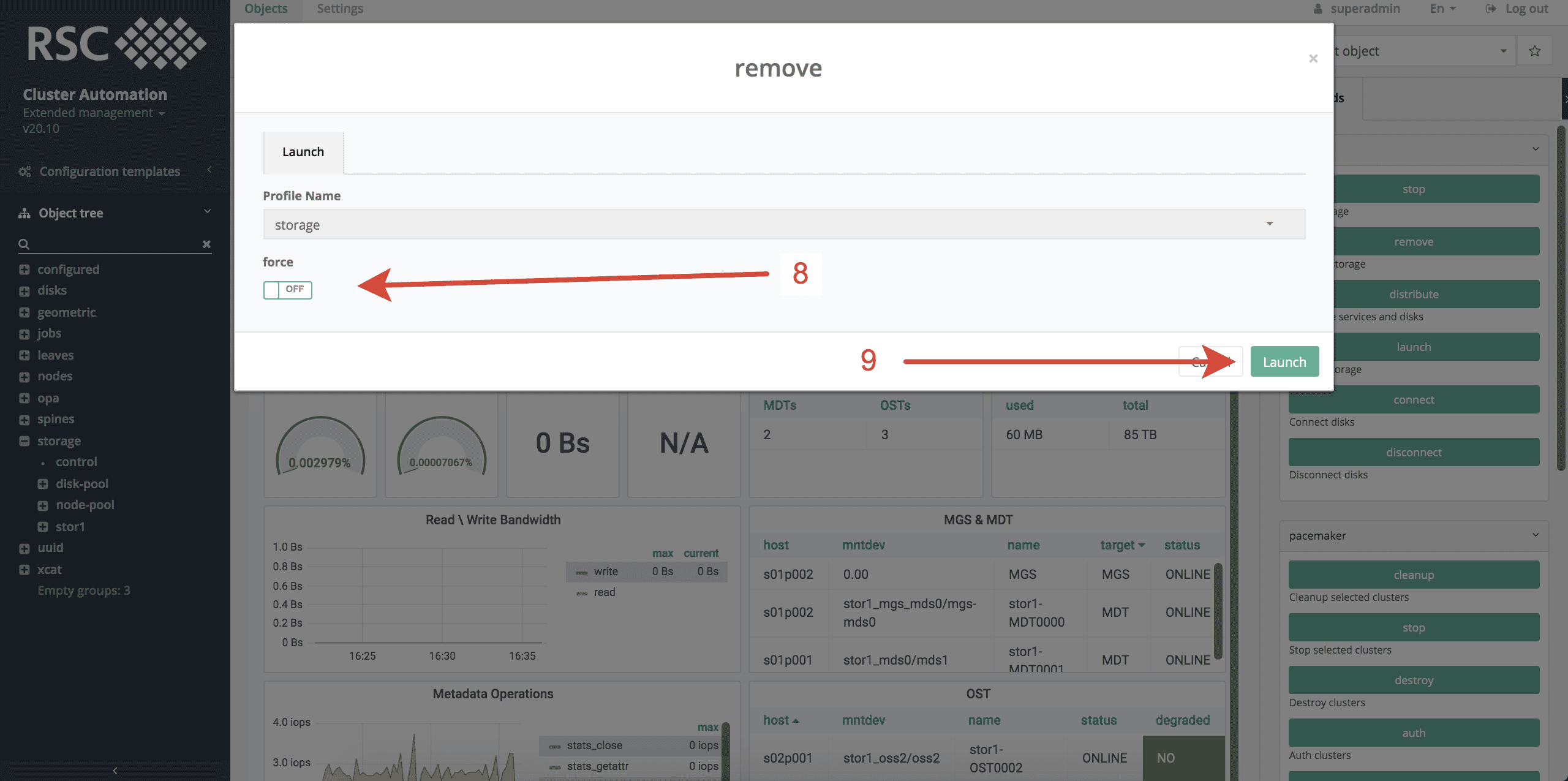
Task: Select the Launch tab in dialog
Action: [303, 152]
